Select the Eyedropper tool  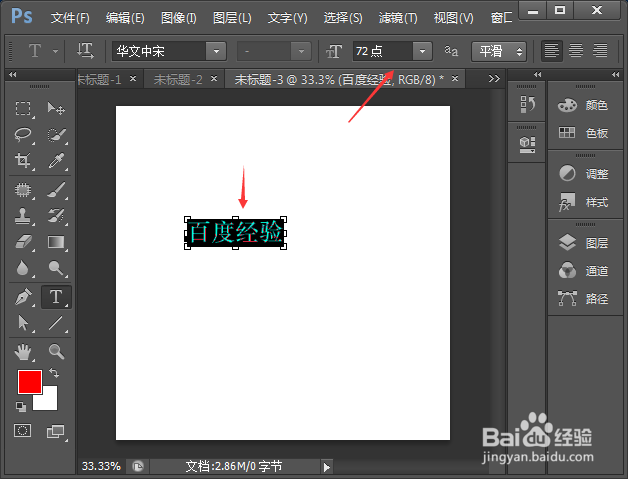56,161
